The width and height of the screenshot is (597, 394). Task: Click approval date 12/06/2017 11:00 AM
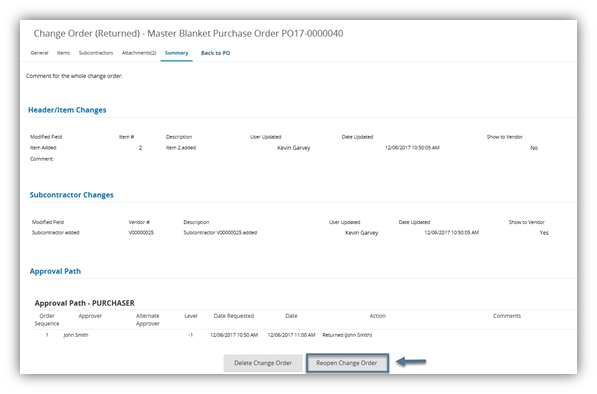(291, 335)
